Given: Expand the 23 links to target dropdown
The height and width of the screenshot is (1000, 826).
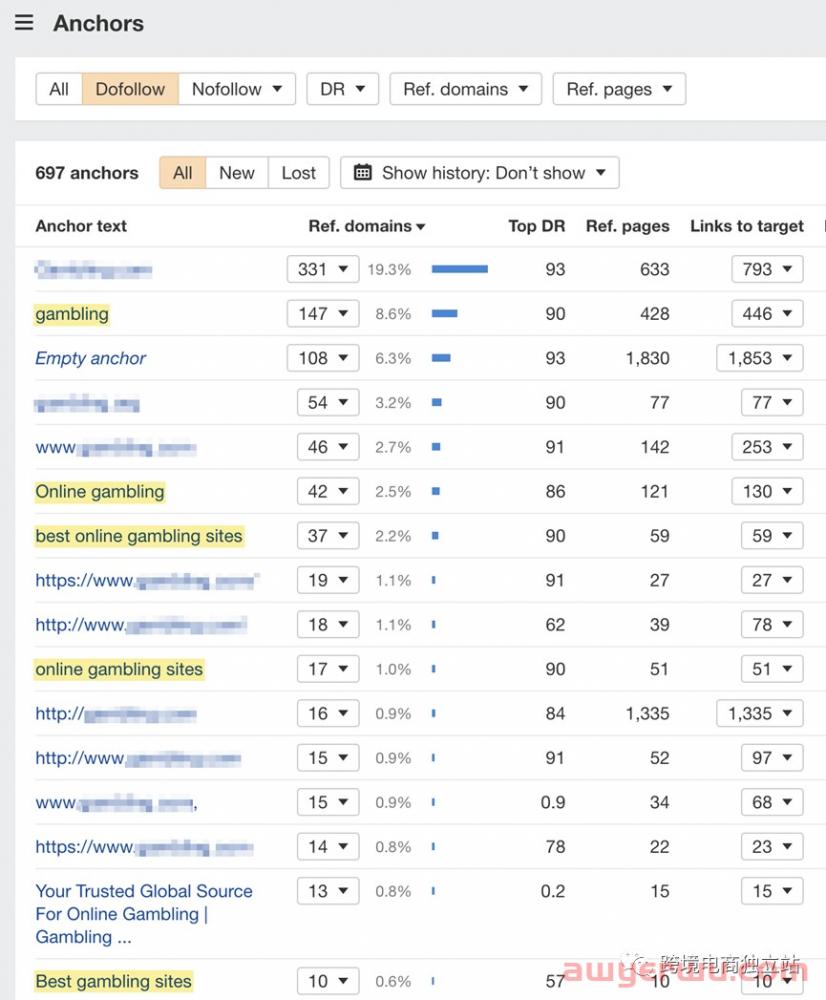Looking at the screenshot, I should [x=772, y=847].
